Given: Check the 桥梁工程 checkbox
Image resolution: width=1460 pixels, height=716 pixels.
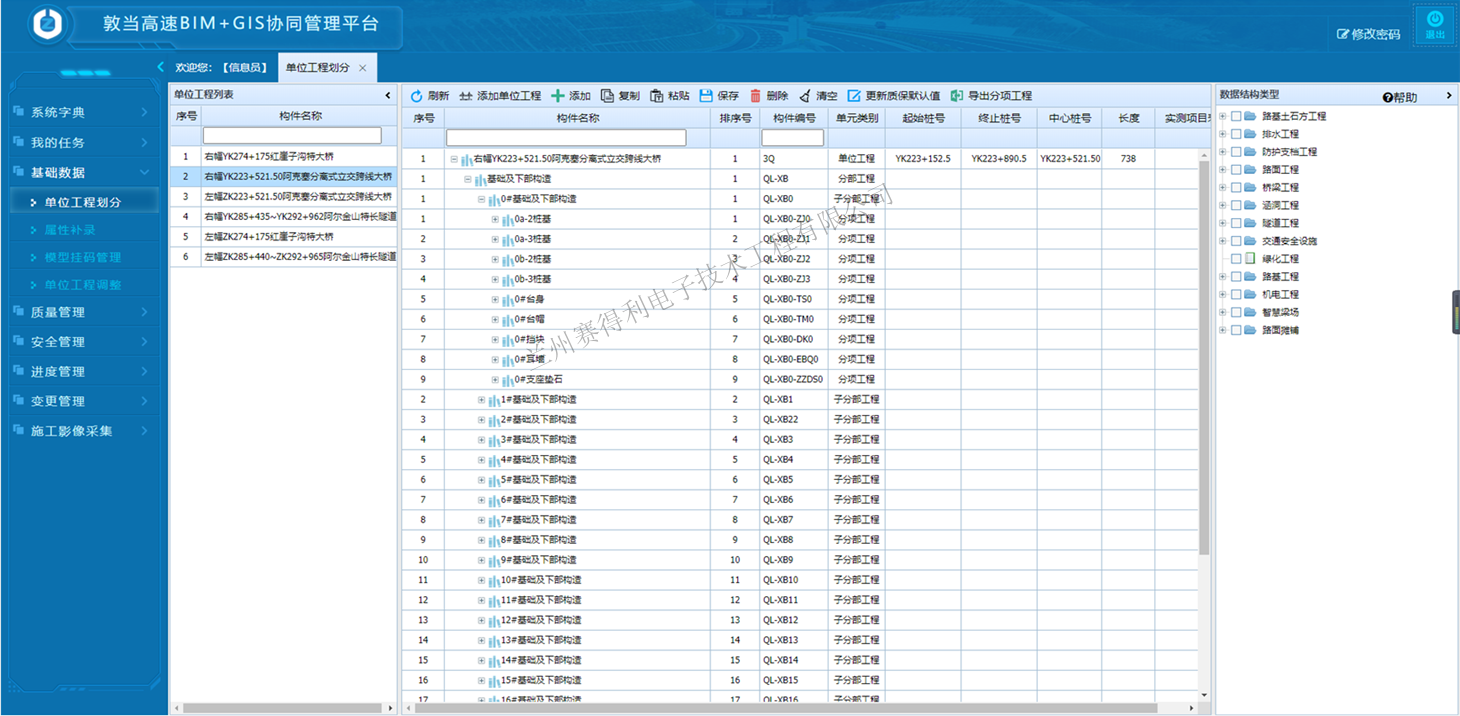Looking at the screenshot, I should [1236, 188].
